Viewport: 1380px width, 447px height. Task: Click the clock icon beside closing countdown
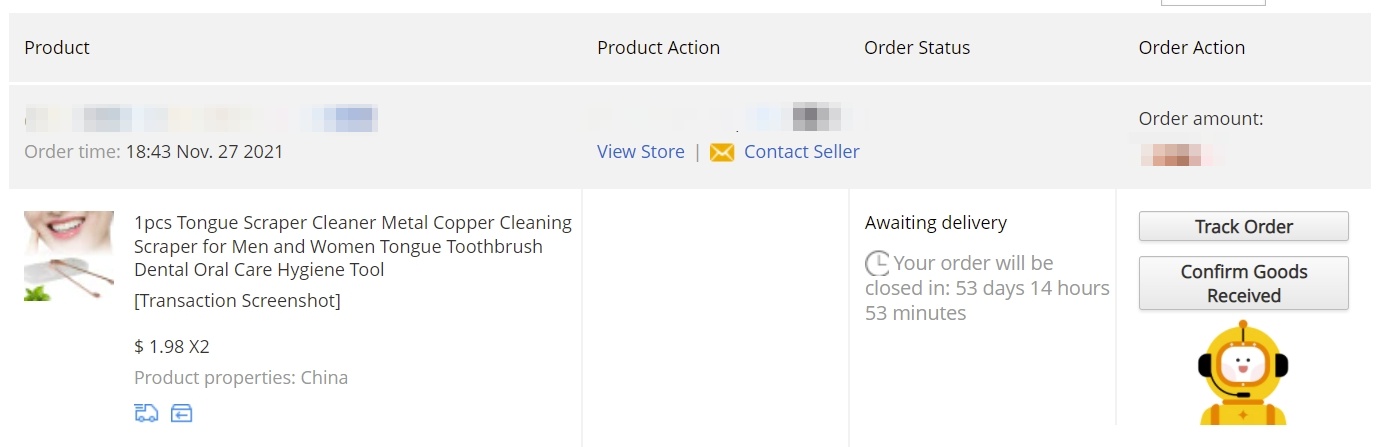point(877,264)
